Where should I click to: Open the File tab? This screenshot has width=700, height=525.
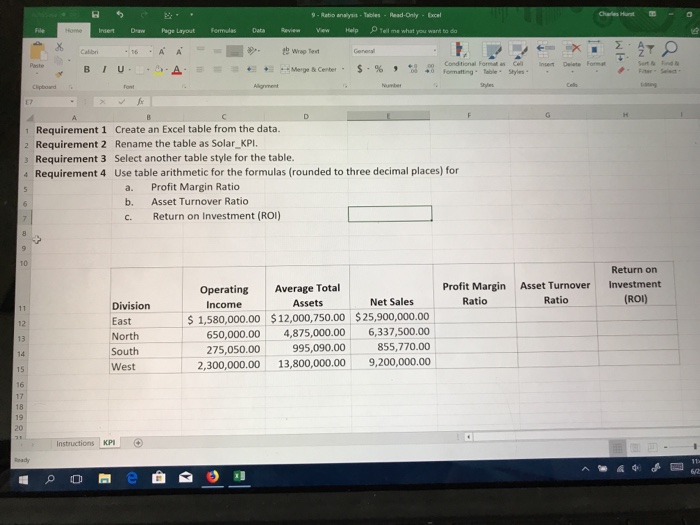click(x=40, y=30)
